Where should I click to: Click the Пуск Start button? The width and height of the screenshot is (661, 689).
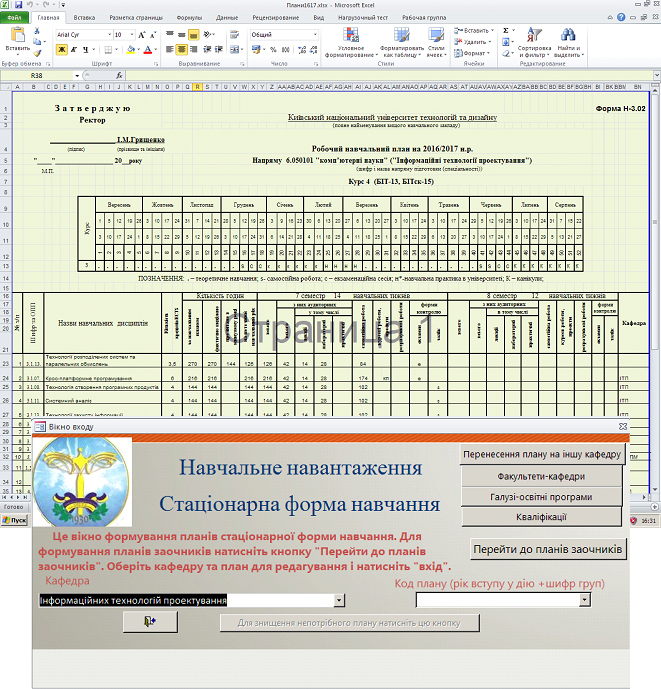(x=15, y=520)
